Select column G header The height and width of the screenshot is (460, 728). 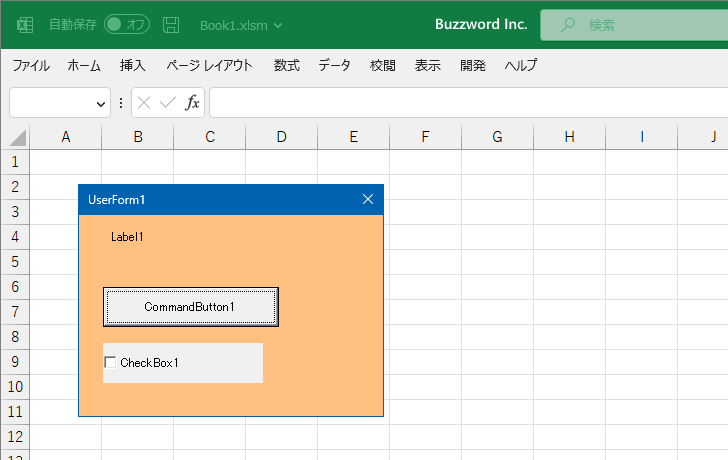click(498, 137)
